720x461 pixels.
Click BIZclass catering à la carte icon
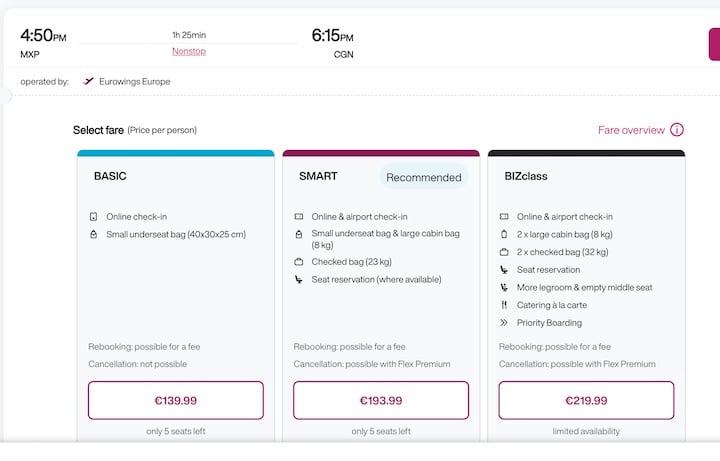pyautogui.click(x=505, y=305)
